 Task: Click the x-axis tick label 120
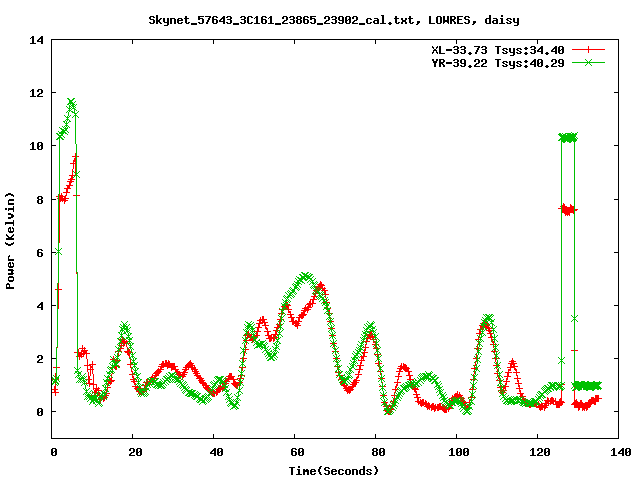tap(540, 452)
